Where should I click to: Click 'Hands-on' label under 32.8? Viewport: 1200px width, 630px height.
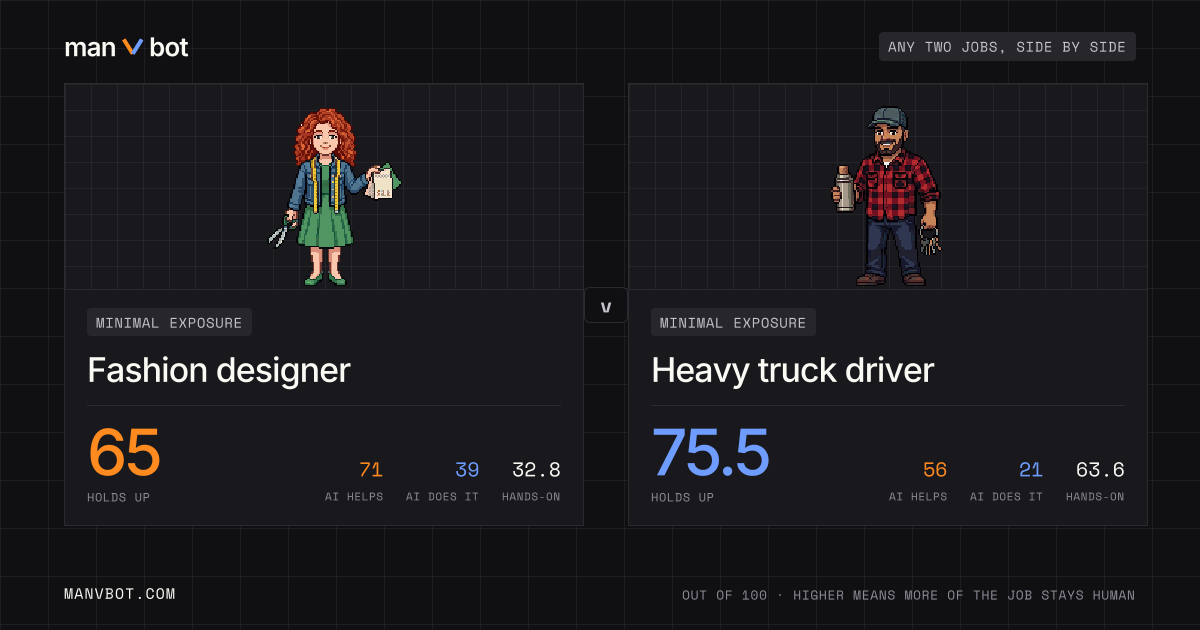[x=531, y=497]
